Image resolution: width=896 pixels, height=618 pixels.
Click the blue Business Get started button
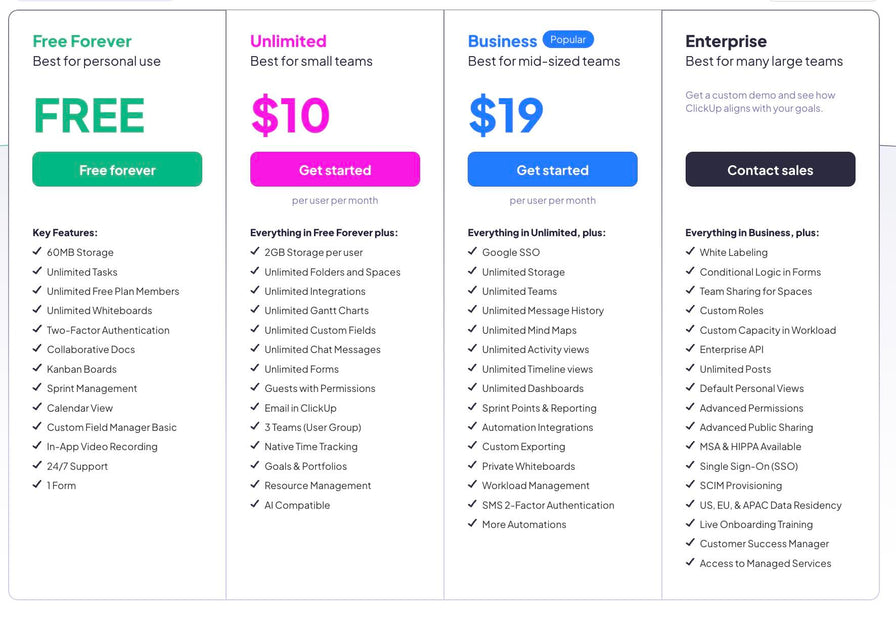coord(552,170)
